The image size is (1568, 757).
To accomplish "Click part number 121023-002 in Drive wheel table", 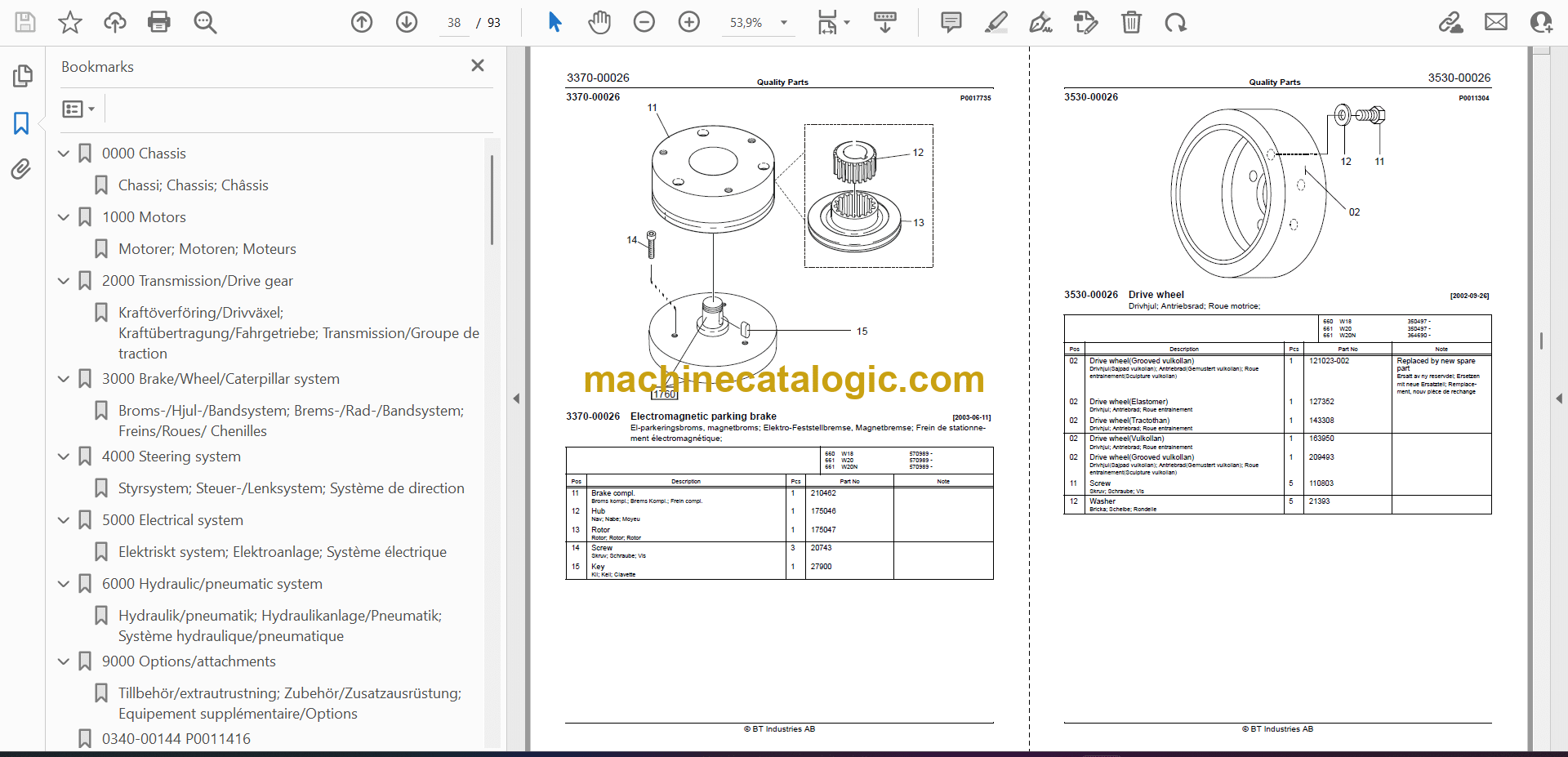I will point(1330,361).
